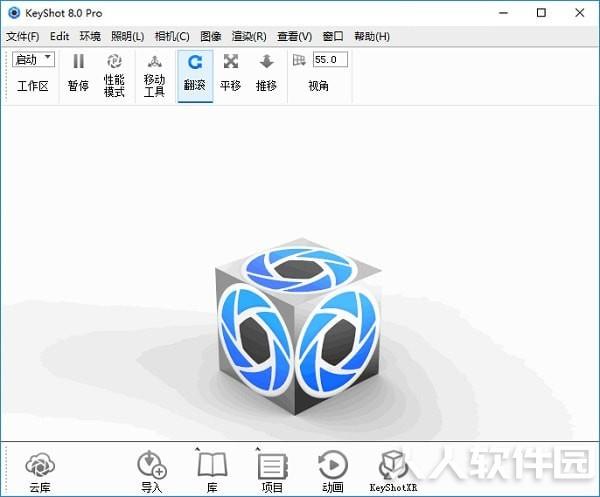Open the 库 library panel
This screenshot has width=600, height=497.
pyautogui.click(x=212, y=472)
